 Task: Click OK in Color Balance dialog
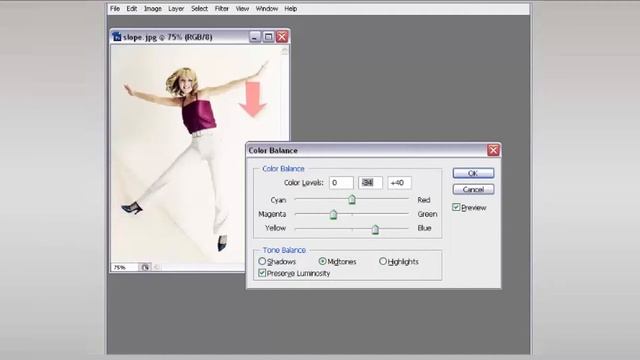click(473, 173)
